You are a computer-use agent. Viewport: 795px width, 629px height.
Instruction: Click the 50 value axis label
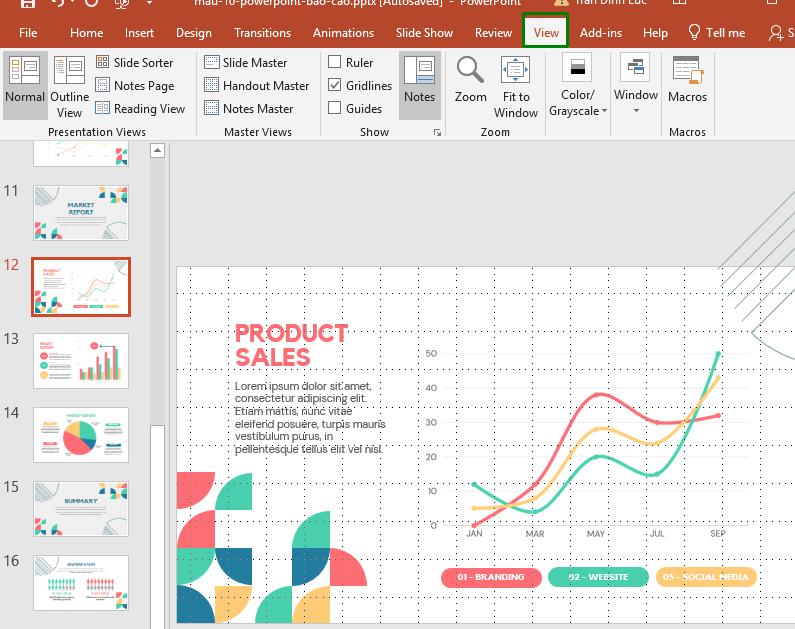[x=431, y=353]
